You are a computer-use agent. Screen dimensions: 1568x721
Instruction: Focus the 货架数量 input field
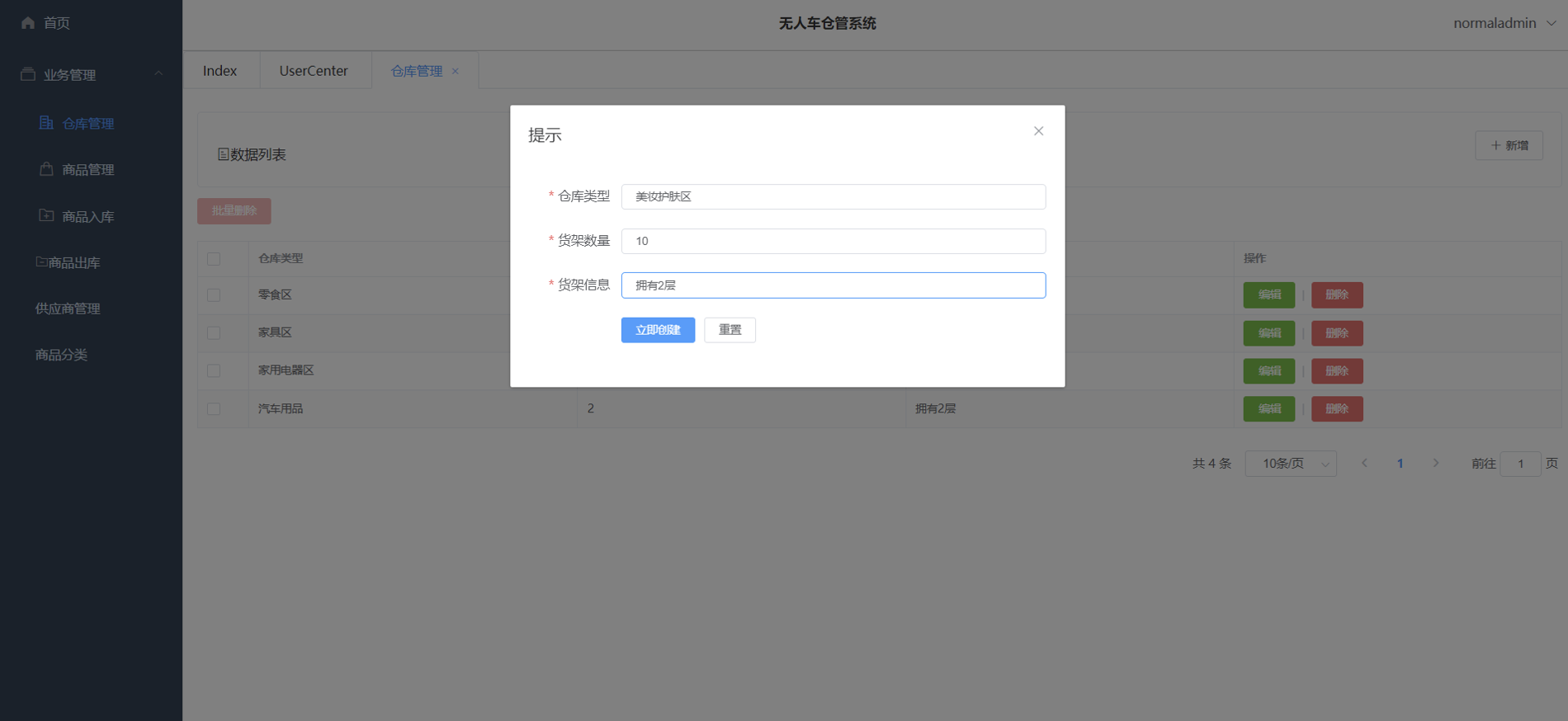(x=834, y=241)
